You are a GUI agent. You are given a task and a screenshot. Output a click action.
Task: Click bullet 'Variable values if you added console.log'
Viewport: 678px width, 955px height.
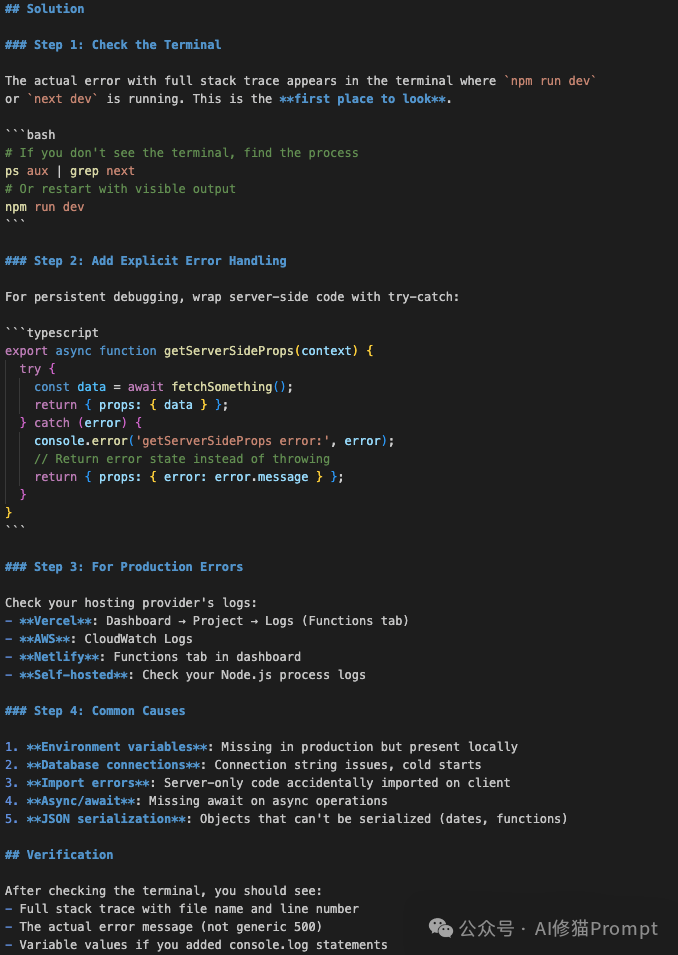pyautogui.click(x=196, y=945)
